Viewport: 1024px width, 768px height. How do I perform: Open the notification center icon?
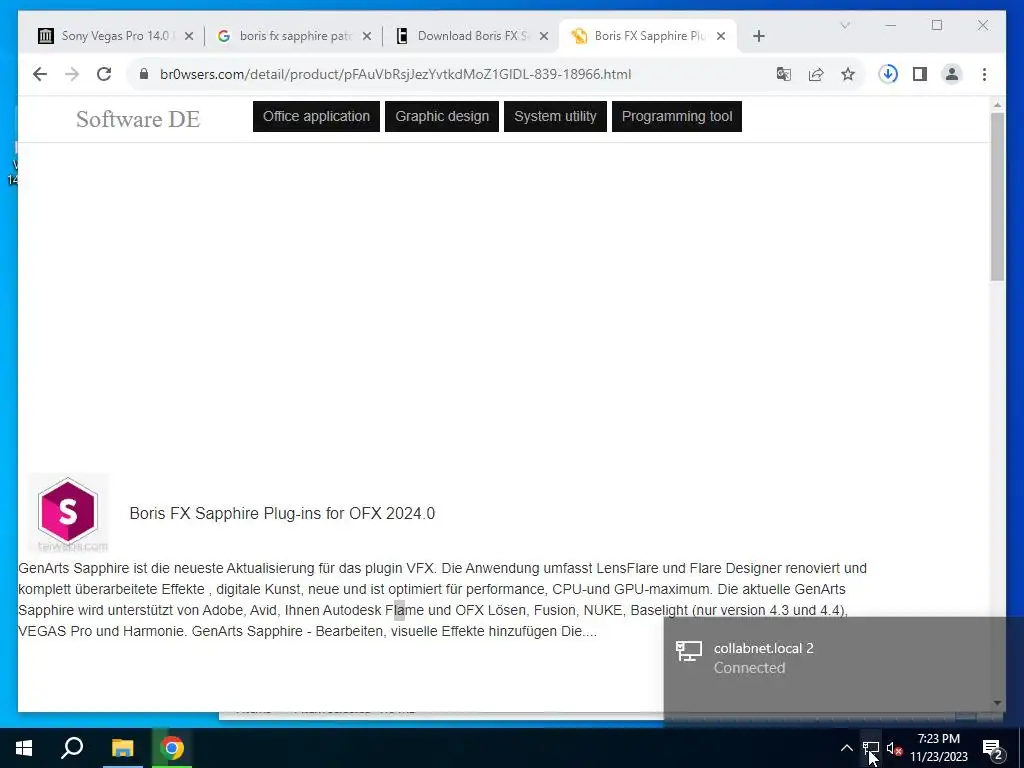(x=992, y=748)
